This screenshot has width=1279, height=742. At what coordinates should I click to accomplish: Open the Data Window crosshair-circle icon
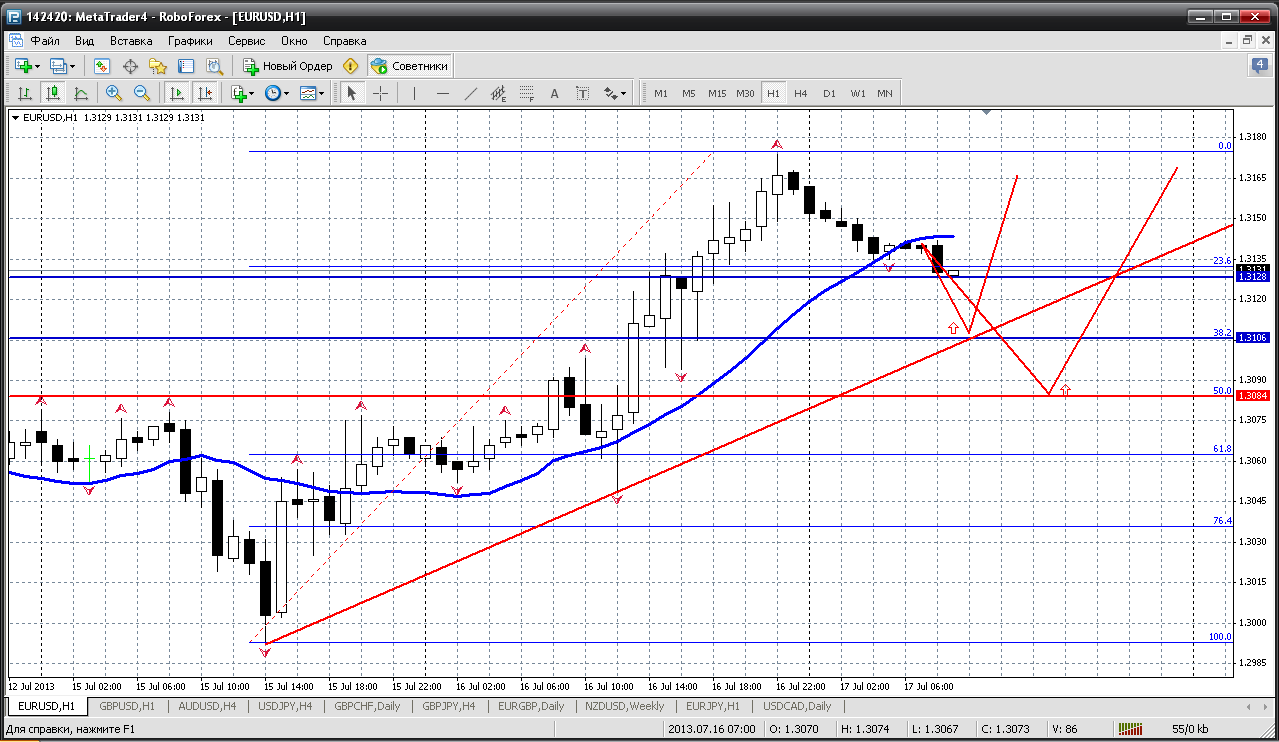[130, 66]
